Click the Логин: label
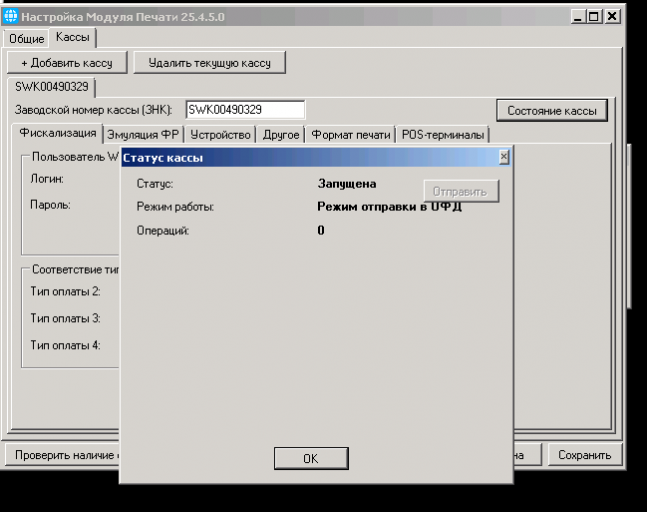647x512 pixels. point(47,179)
